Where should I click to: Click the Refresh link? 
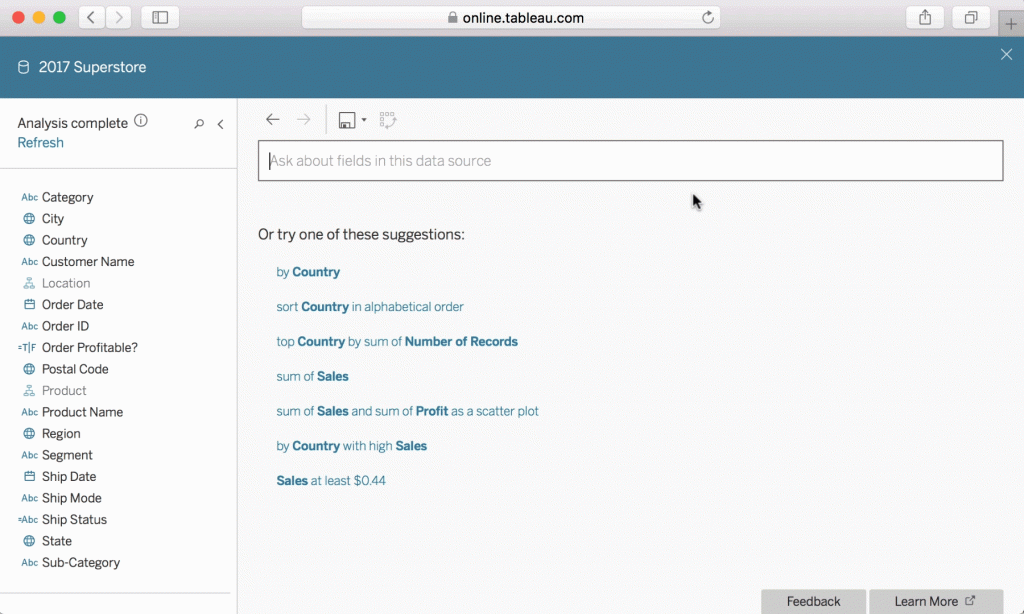coord(40,142)
